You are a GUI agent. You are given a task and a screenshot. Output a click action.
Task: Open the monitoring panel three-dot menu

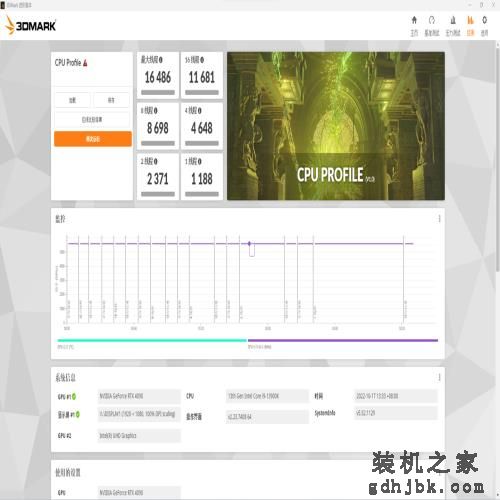[439, 219]
